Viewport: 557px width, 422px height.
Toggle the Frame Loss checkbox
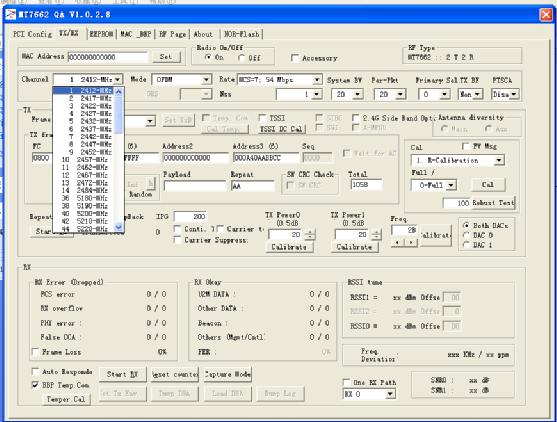(36, 352)
